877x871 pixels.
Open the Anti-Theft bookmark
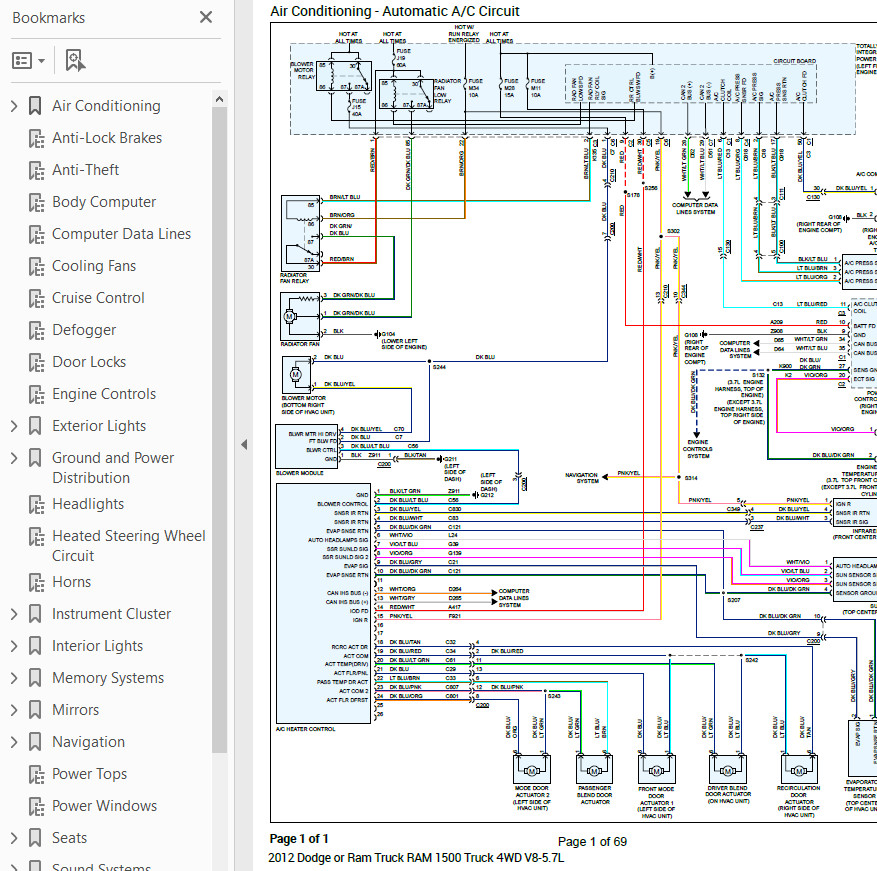(x=86, y=170)
